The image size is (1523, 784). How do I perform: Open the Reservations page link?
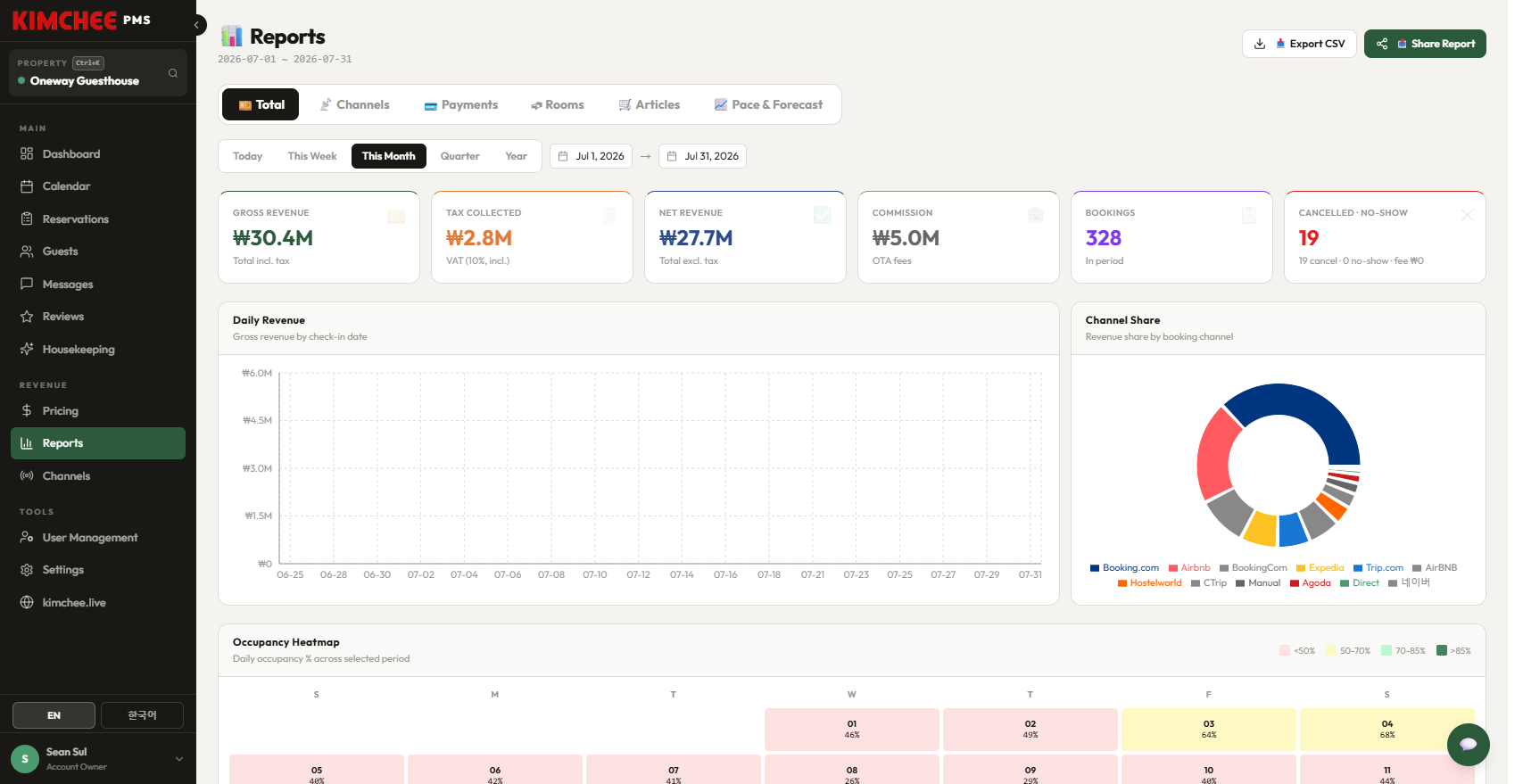(x=98, y=219)
